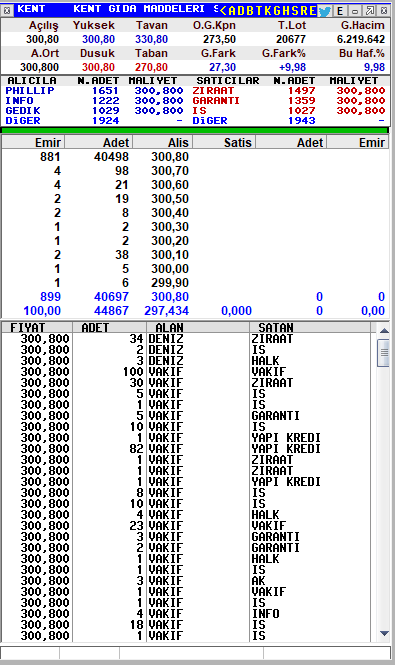
Task: Click the SATICILAR header in broker summary
Action: [228, 81]
